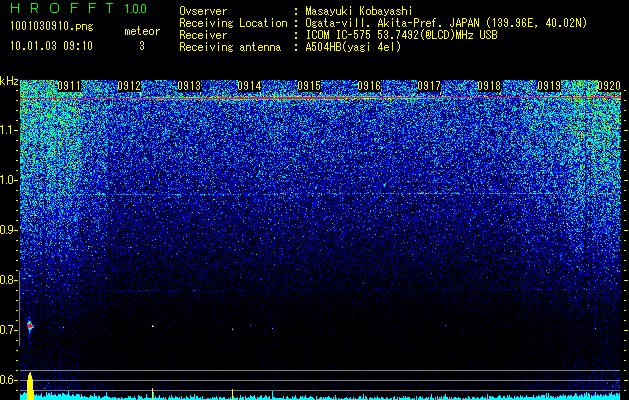Click the Ovserver field label

(203, 11)
